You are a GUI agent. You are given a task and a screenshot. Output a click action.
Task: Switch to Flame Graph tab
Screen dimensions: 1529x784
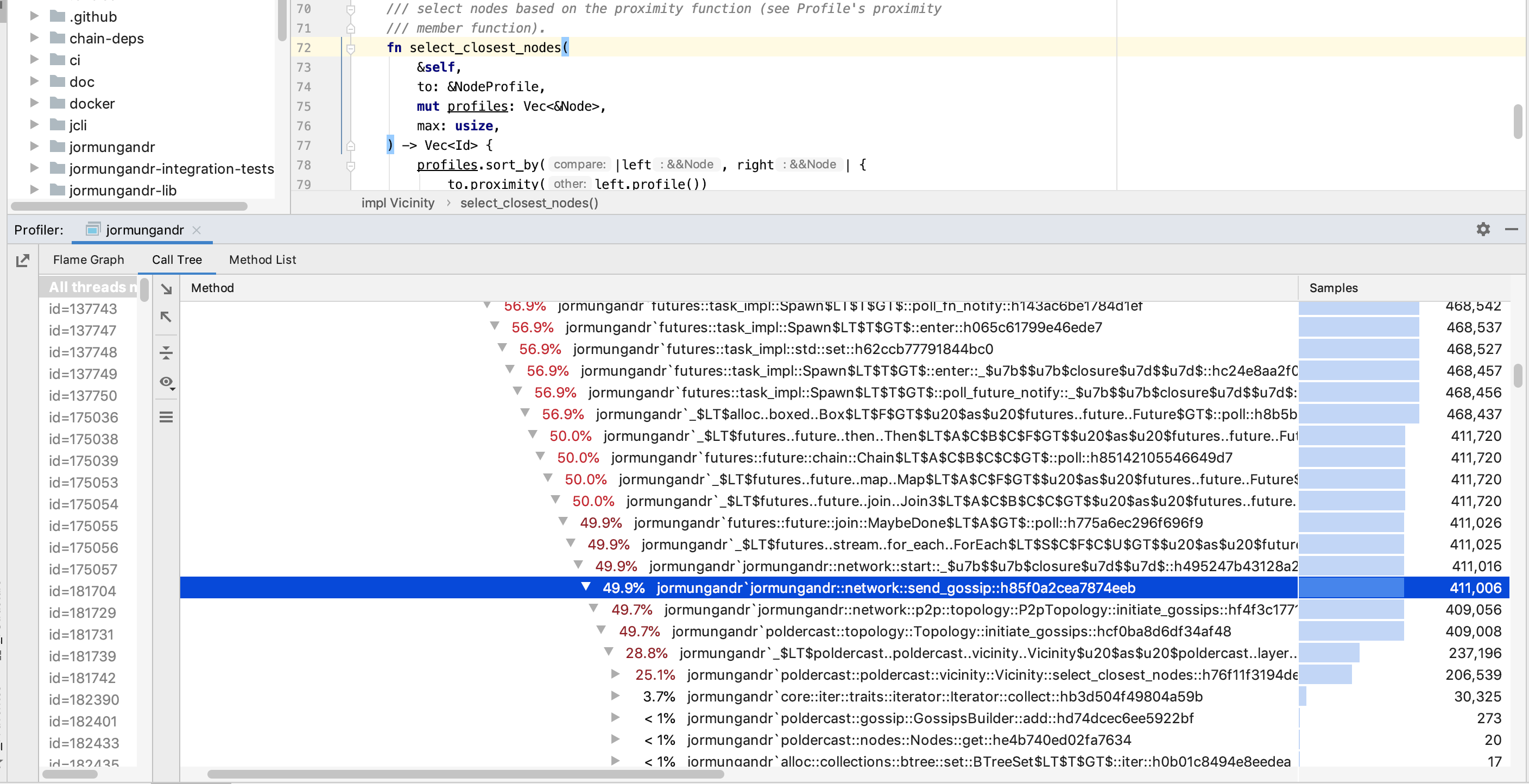point(89,260)
